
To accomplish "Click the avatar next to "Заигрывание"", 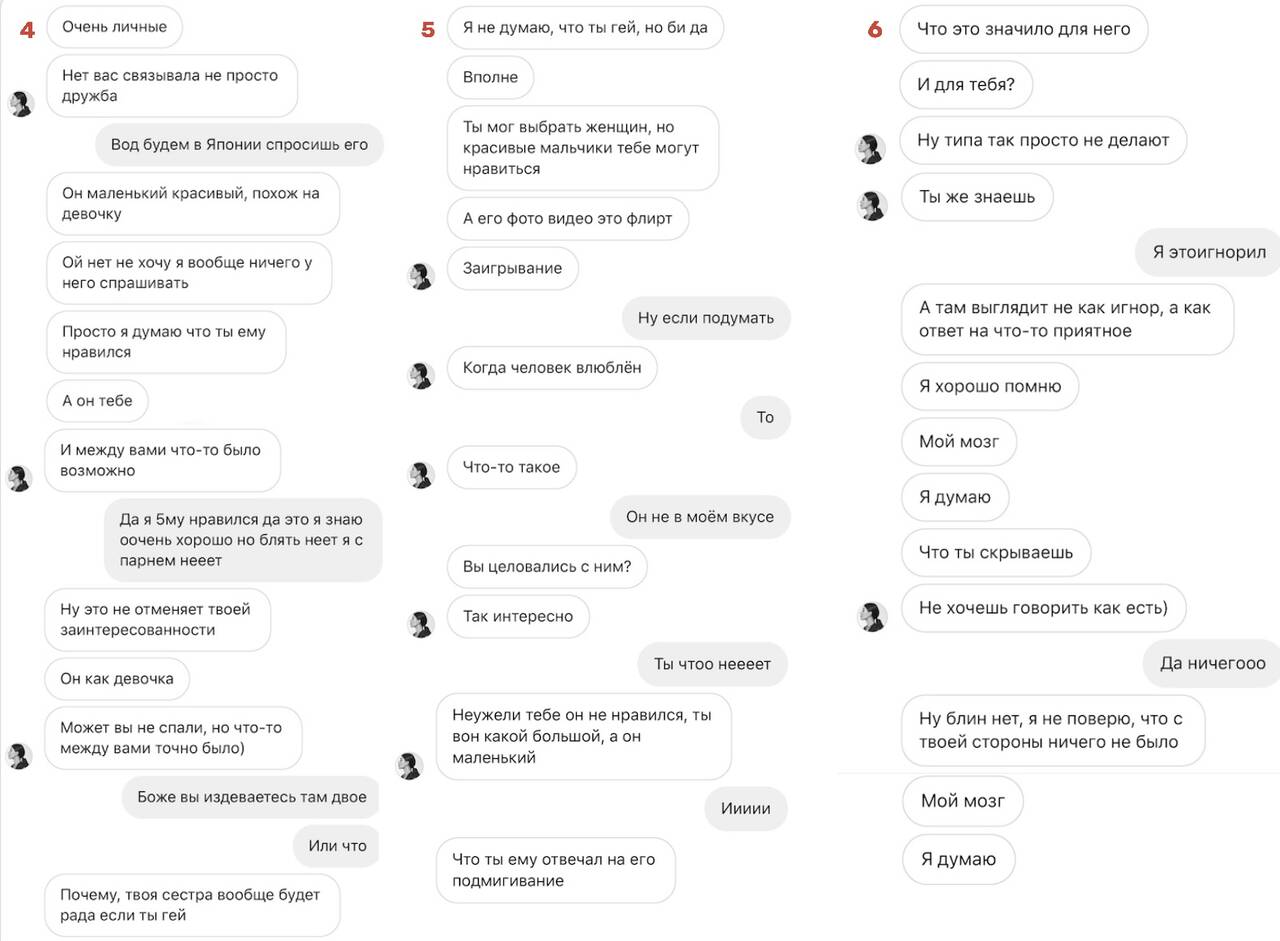I will pyautogui.click(x=422, y=277).
